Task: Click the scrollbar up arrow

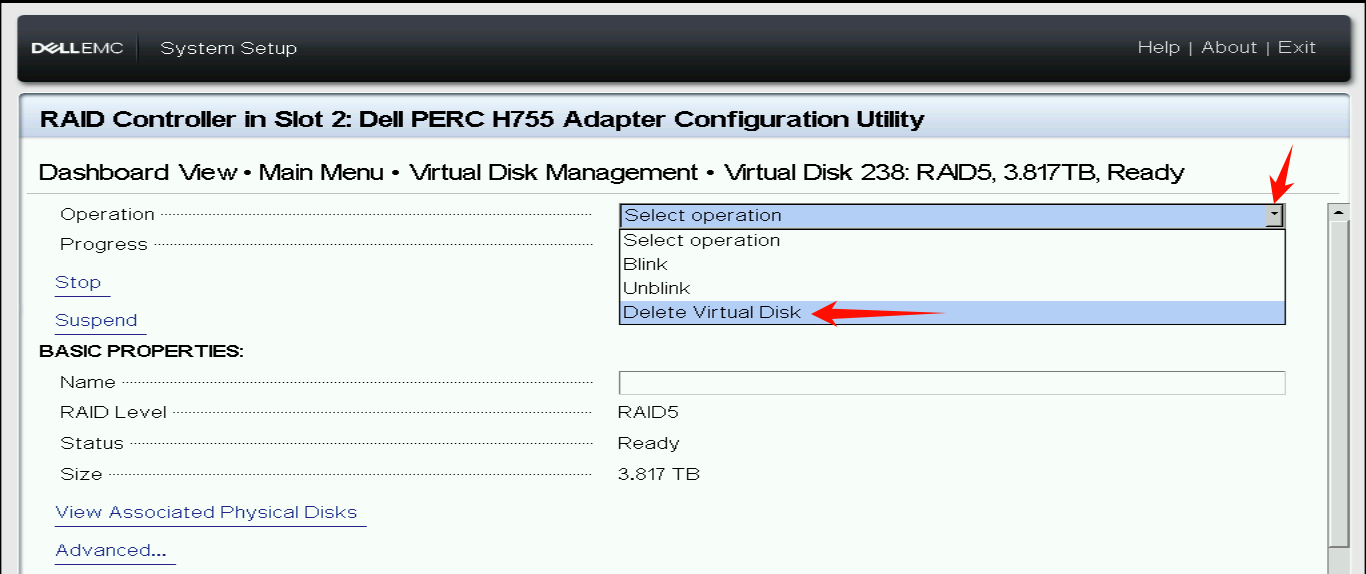Action: [x=1338, y=212]
